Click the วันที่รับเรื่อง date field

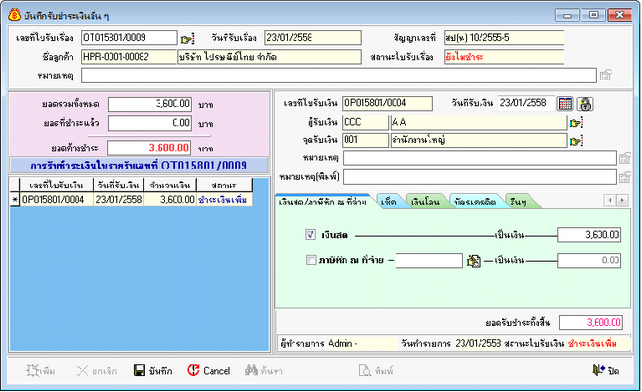tap(313, 38)
